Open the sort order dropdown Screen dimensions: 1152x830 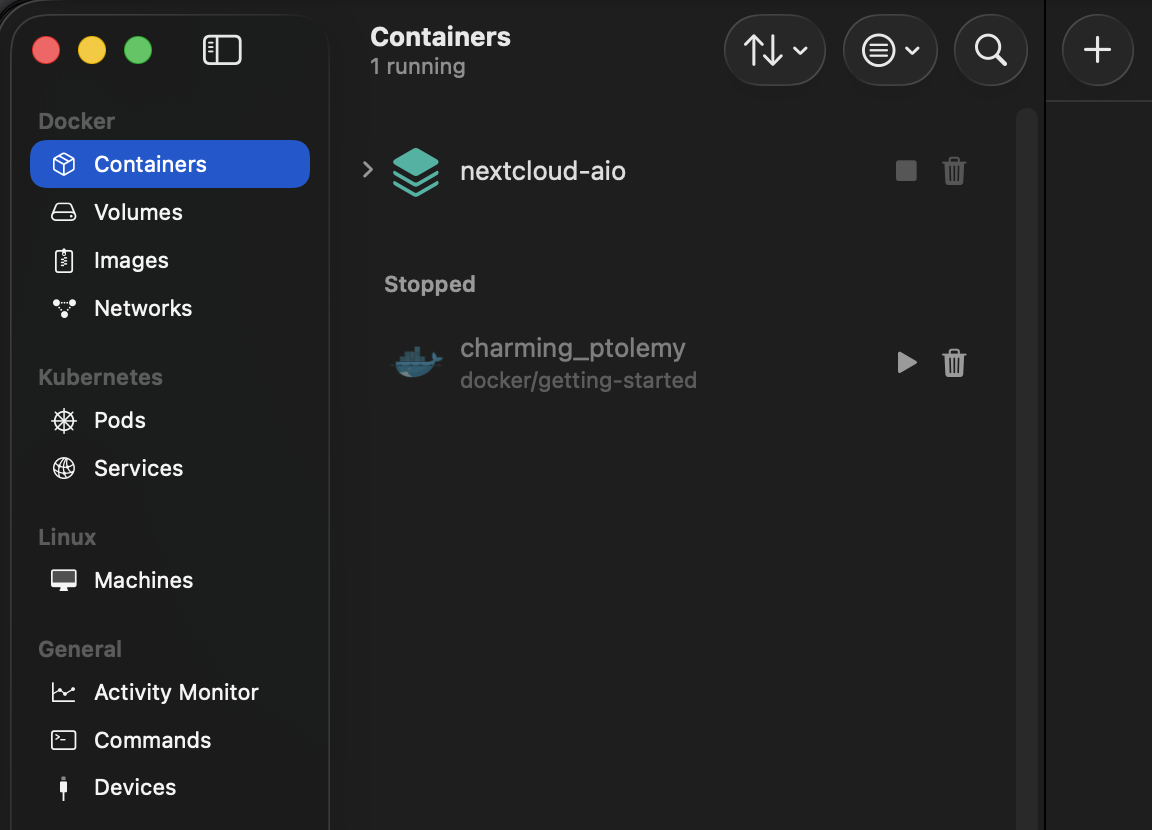(x=774, y=50)
